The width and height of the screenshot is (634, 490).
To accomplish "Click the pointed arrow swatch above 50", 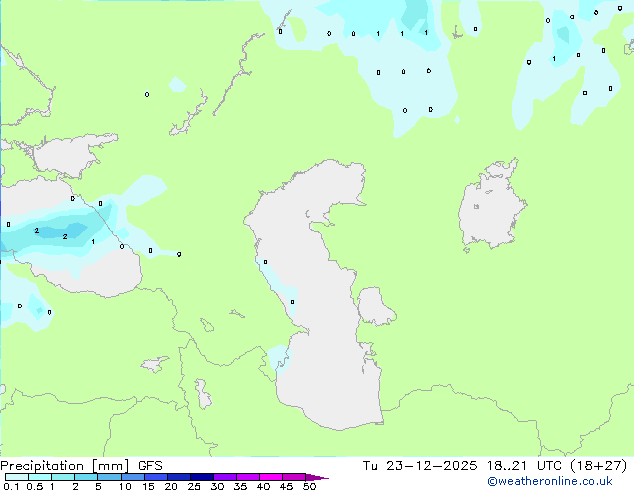I will click(317, 477).
